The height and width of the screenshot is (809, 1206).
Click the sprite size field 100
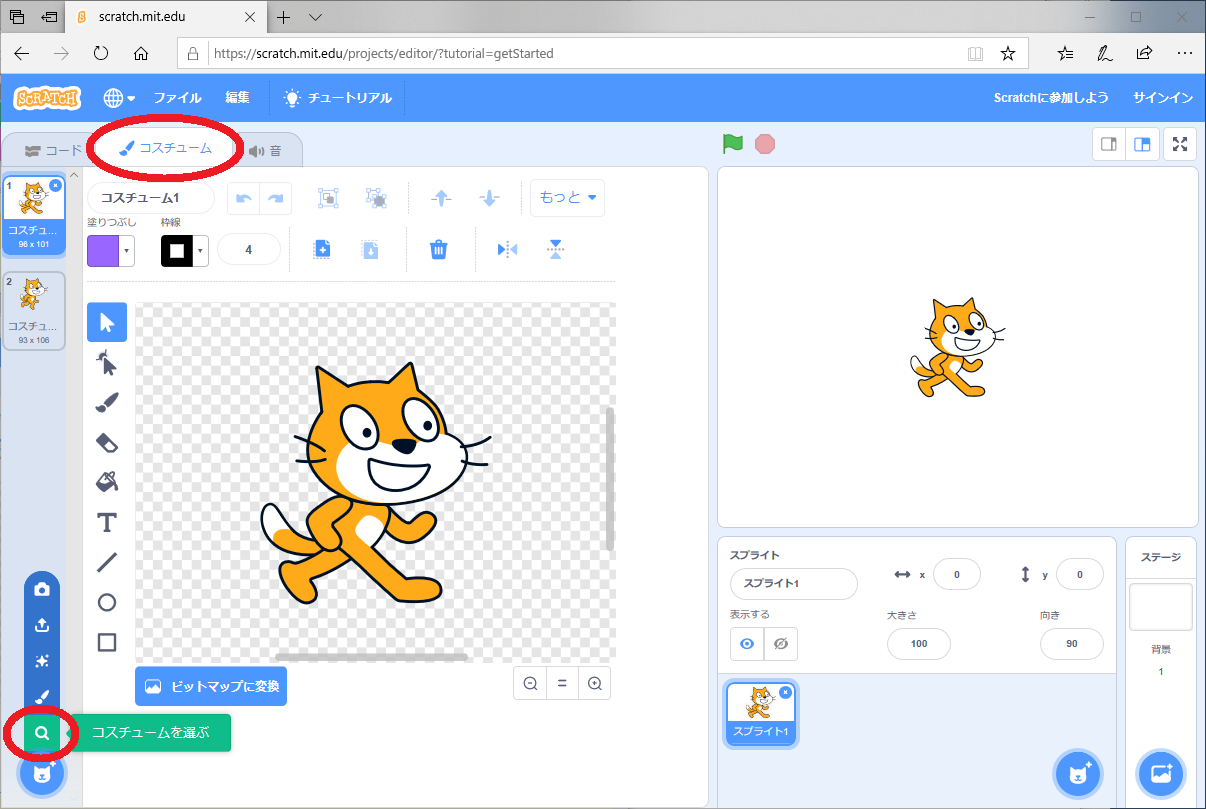coord(919,644)
